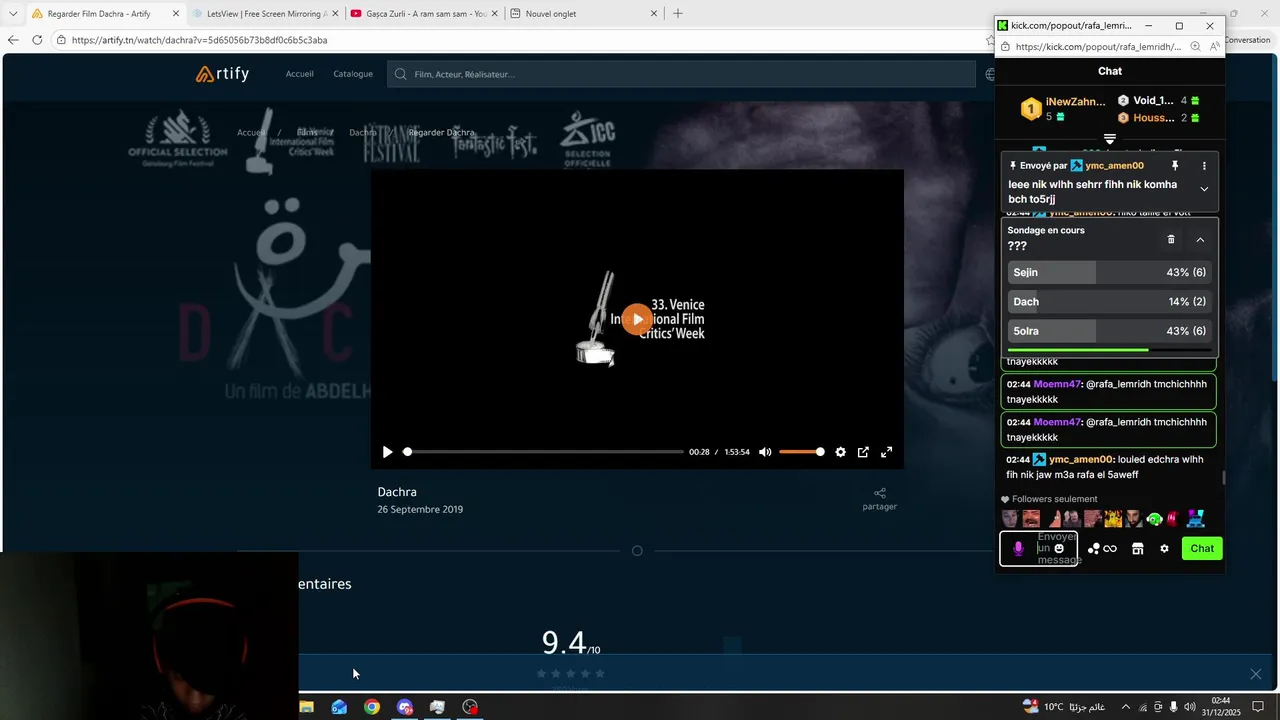This screenshot has width=1280, height=720.
Task: Mute the video with the speaker icon
Action: 765,452
